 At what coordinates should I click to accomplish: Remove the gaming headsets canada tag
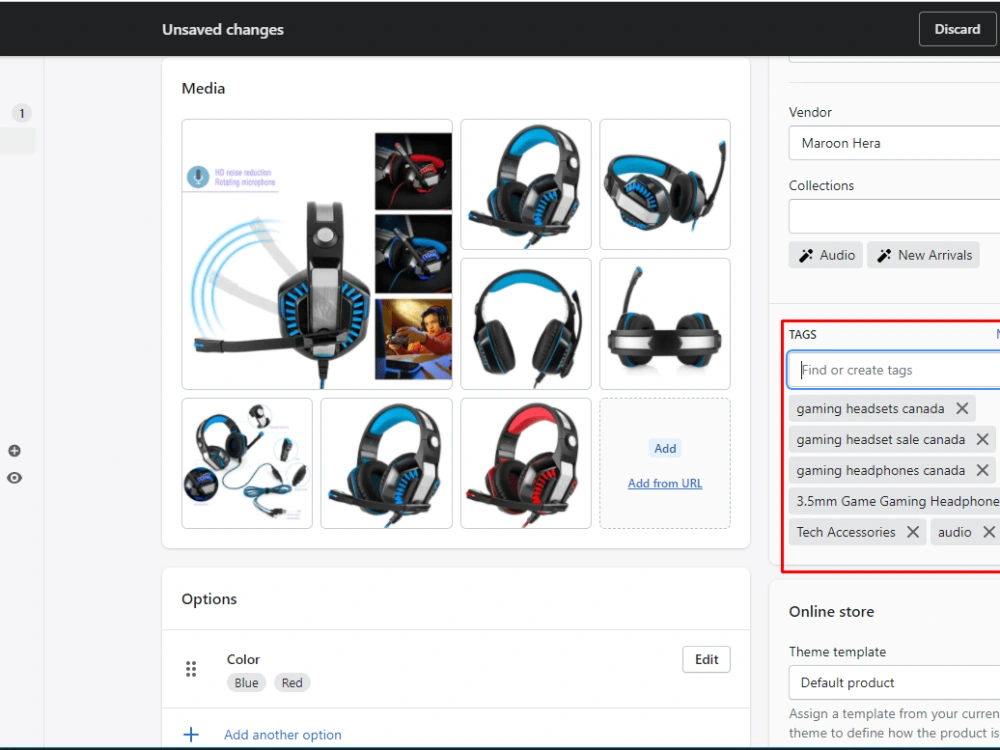[962, 408]
